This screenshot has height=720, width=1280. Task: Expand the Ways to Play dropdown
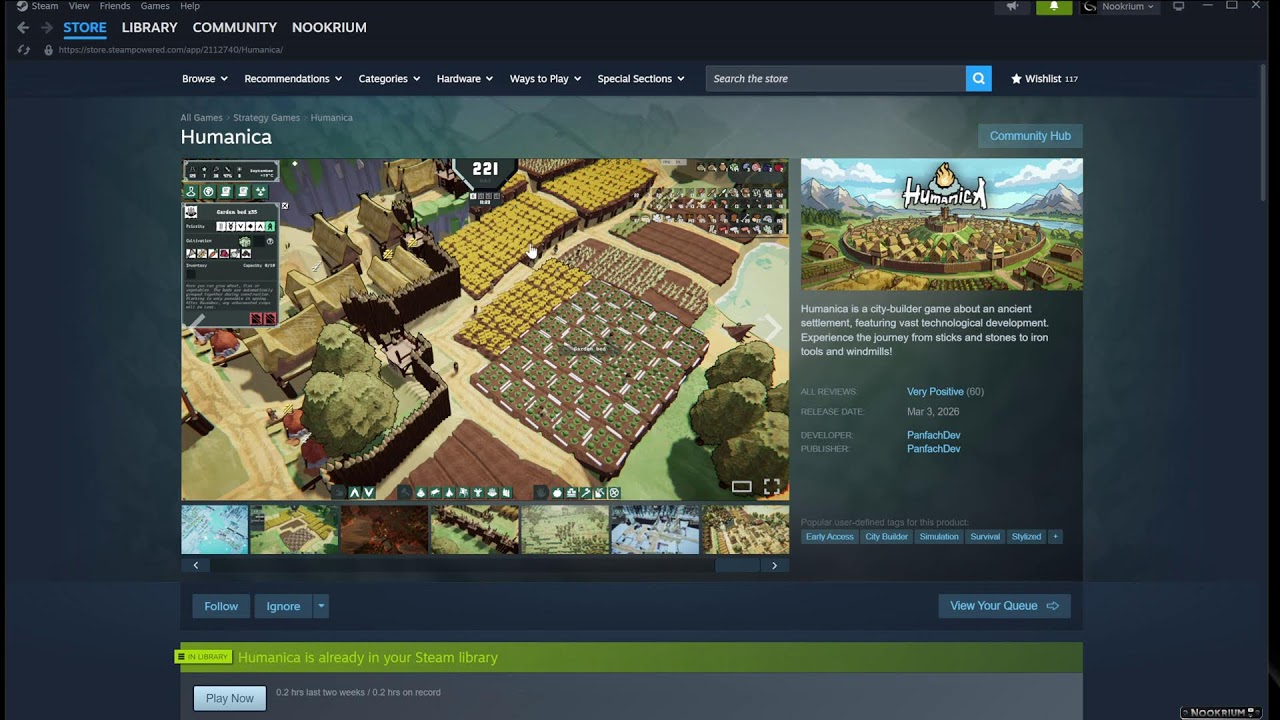(x=545, y=79)
